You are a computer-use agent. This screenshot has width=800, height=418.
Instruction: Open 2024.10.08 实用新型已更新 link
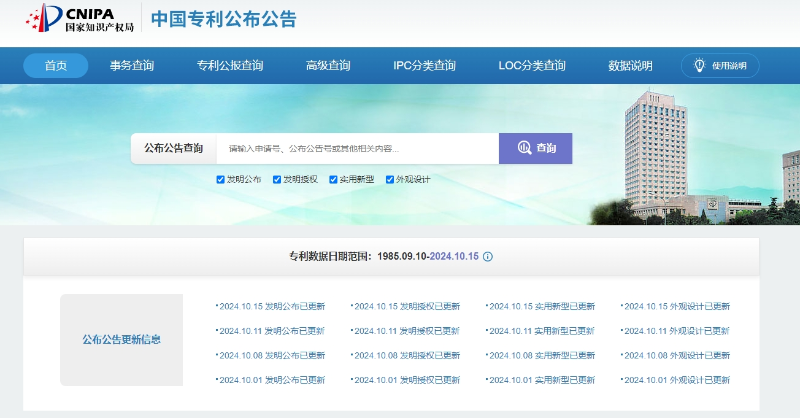(x=542, y=355)
